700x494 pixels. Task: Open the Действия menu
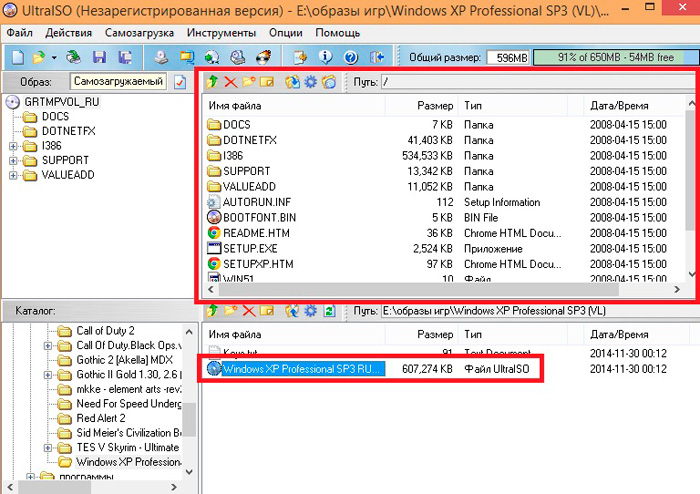pos(68,33)
